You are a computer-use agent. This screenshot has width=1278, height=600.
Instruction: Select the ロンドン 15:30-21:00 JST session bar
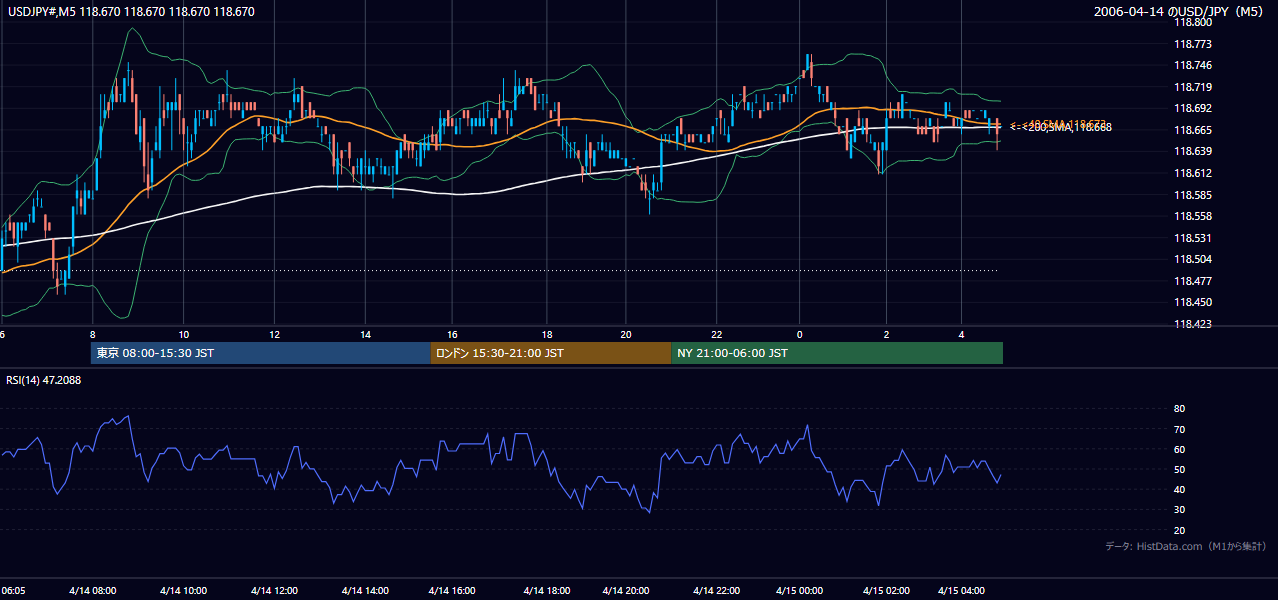pyautogui.click(x=551, y=353)
